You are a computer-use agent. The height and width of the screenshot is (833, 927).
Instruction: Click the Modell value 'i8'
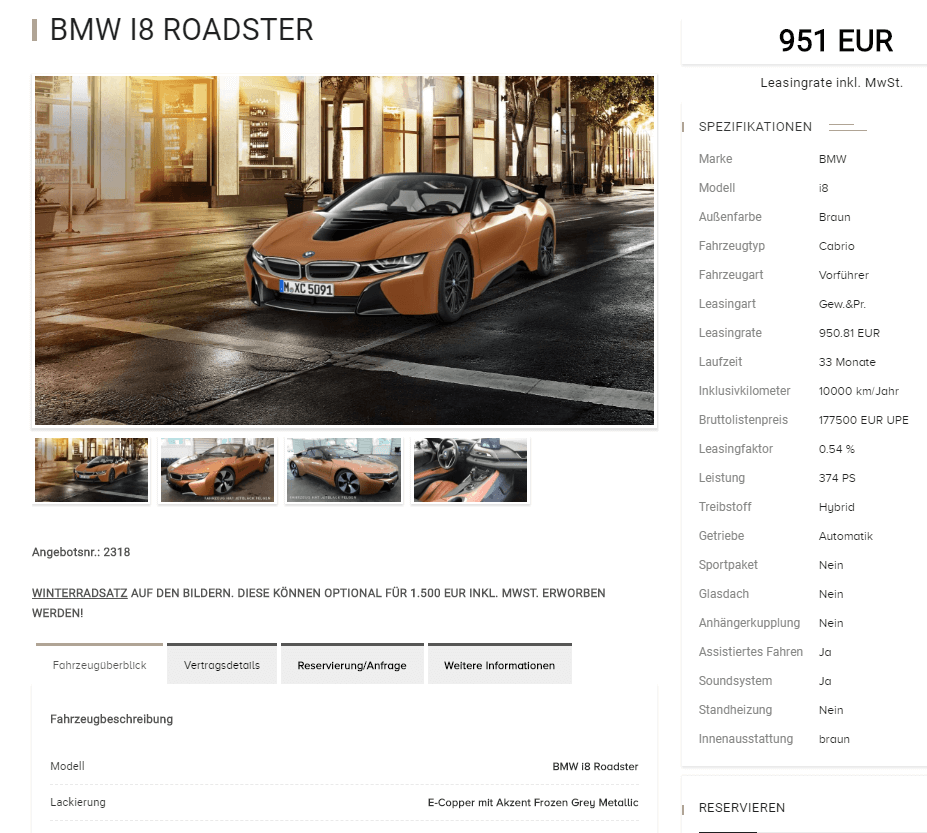(824, 188)
